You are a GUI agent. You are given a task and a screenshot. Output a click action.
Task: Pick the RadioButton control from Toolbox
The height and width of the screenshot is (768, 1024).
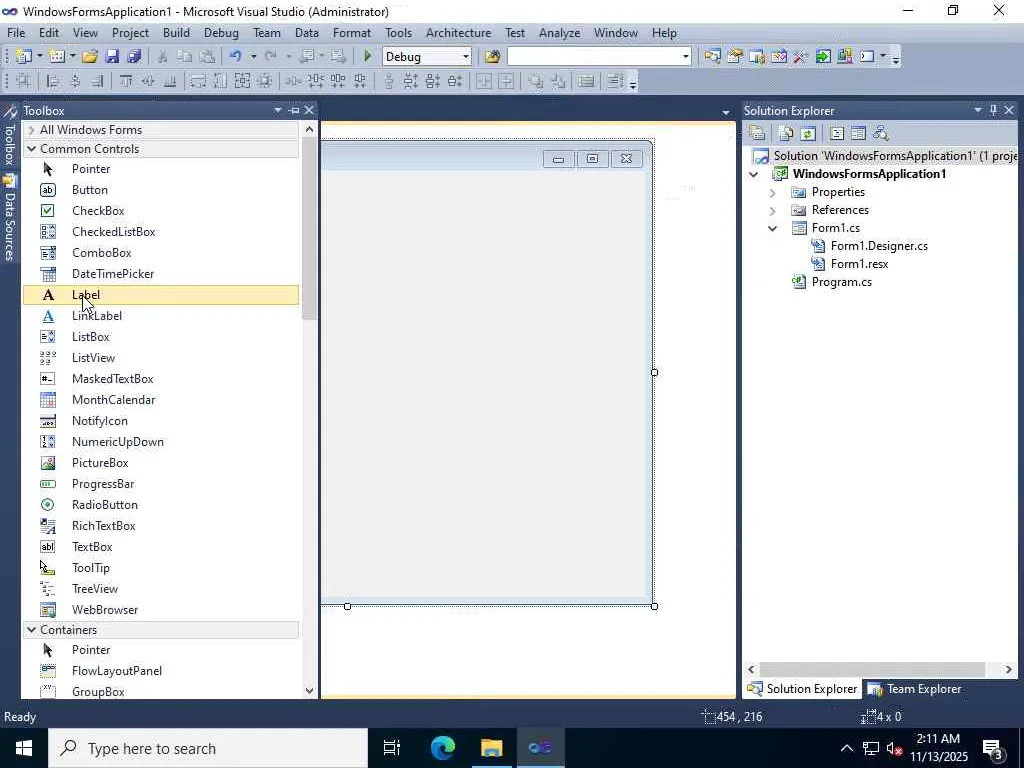coord(161,505)
